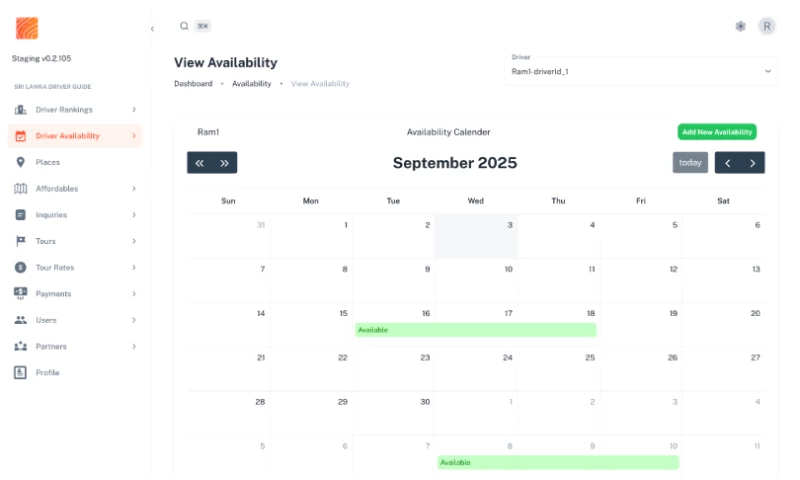The width and height of the screenshot is (800, 480).
Task: Click the today button
Action: coord(690,163)
